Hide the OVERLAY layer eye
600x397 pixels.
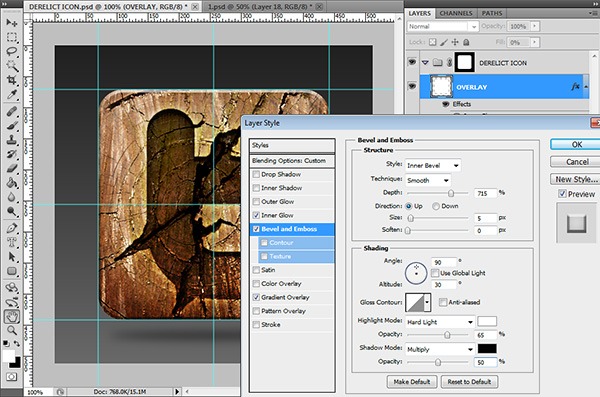(412, 86)
